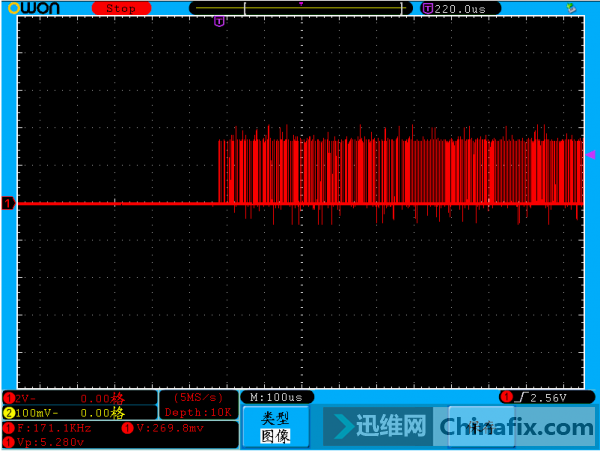
Task: Click the red Stop status button
Action: [x=121, y=8]
